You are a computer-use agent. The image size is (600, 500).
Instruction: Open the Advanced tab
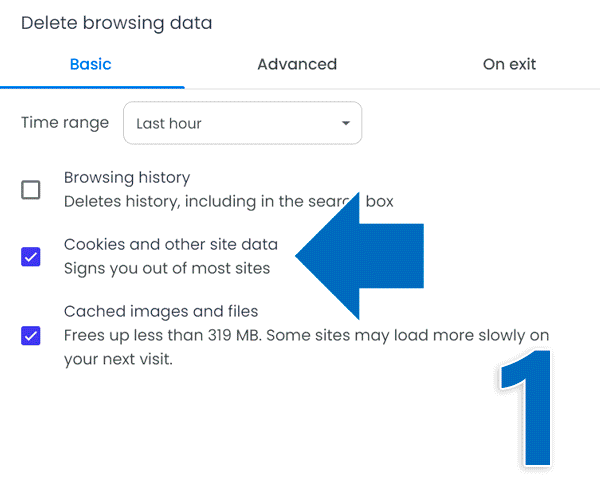297,64
